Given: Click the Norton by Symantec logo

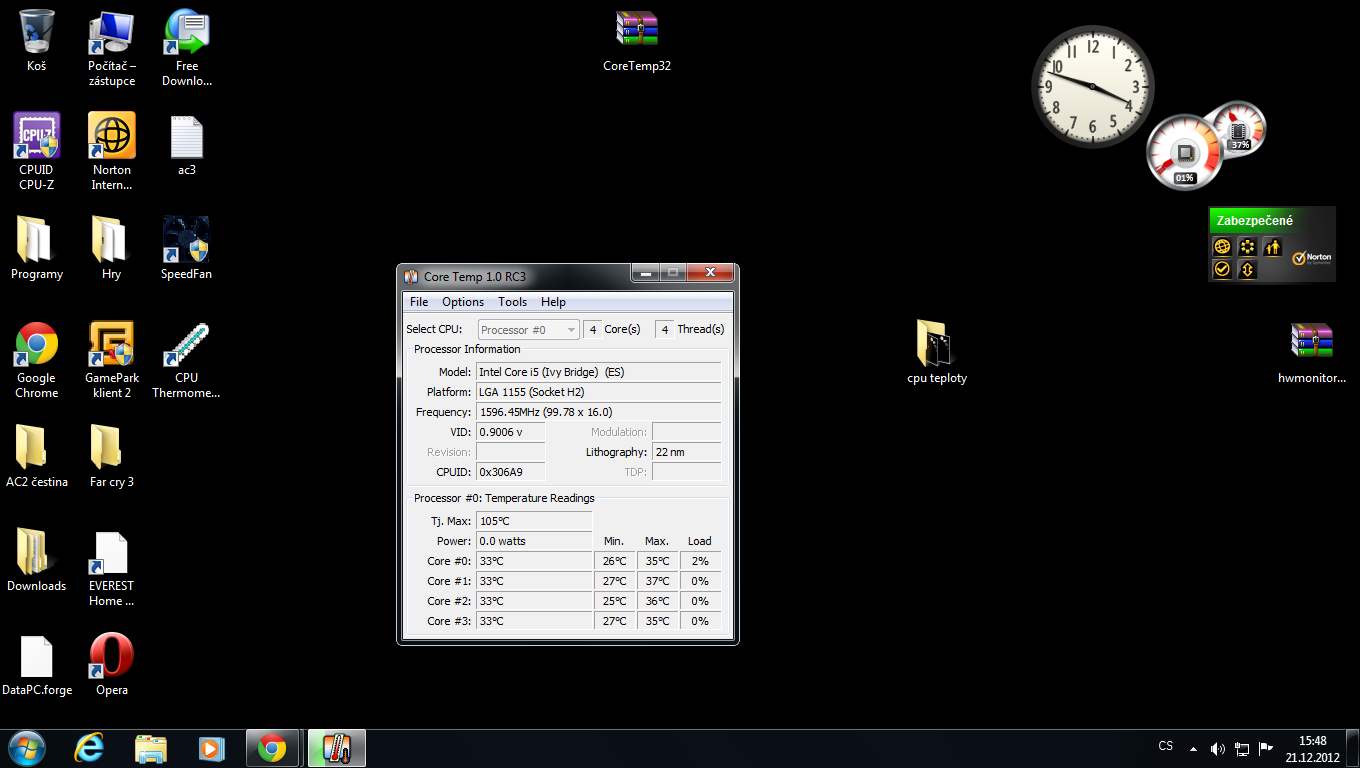Looking at the screenshot, I should (x=1312, y=257).
